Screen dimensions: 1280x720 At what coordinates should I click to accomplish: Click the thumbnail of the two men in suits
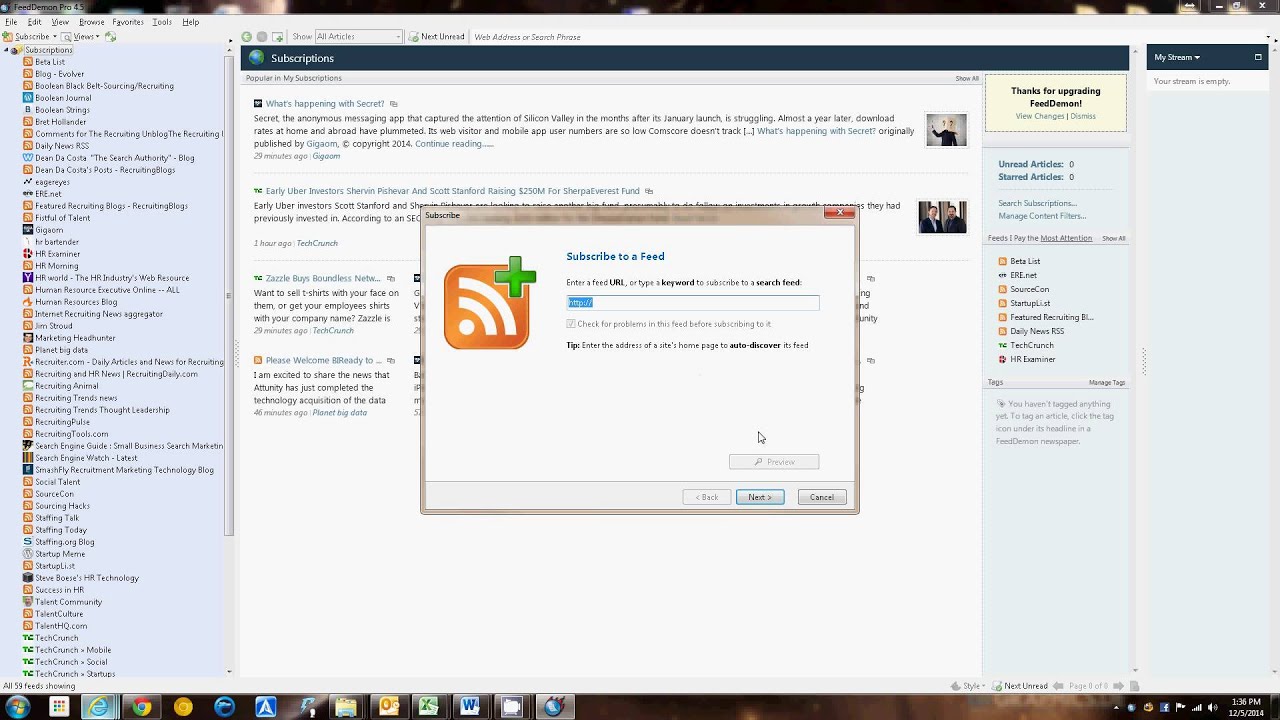click(x=943, y=217)
